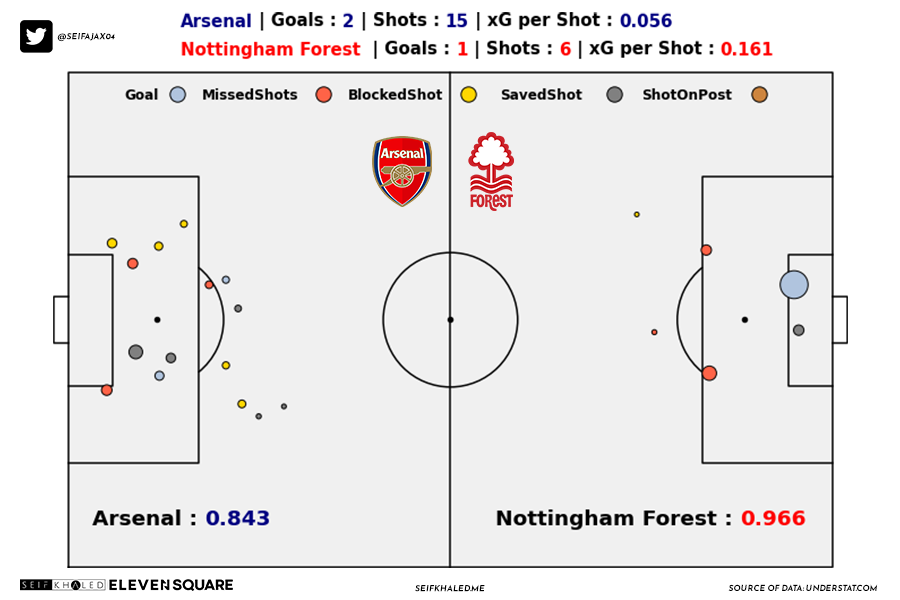This screenshot has width=900, height=600.
Task: Click the red MissedShots legend circle
Action: point(324,95)
